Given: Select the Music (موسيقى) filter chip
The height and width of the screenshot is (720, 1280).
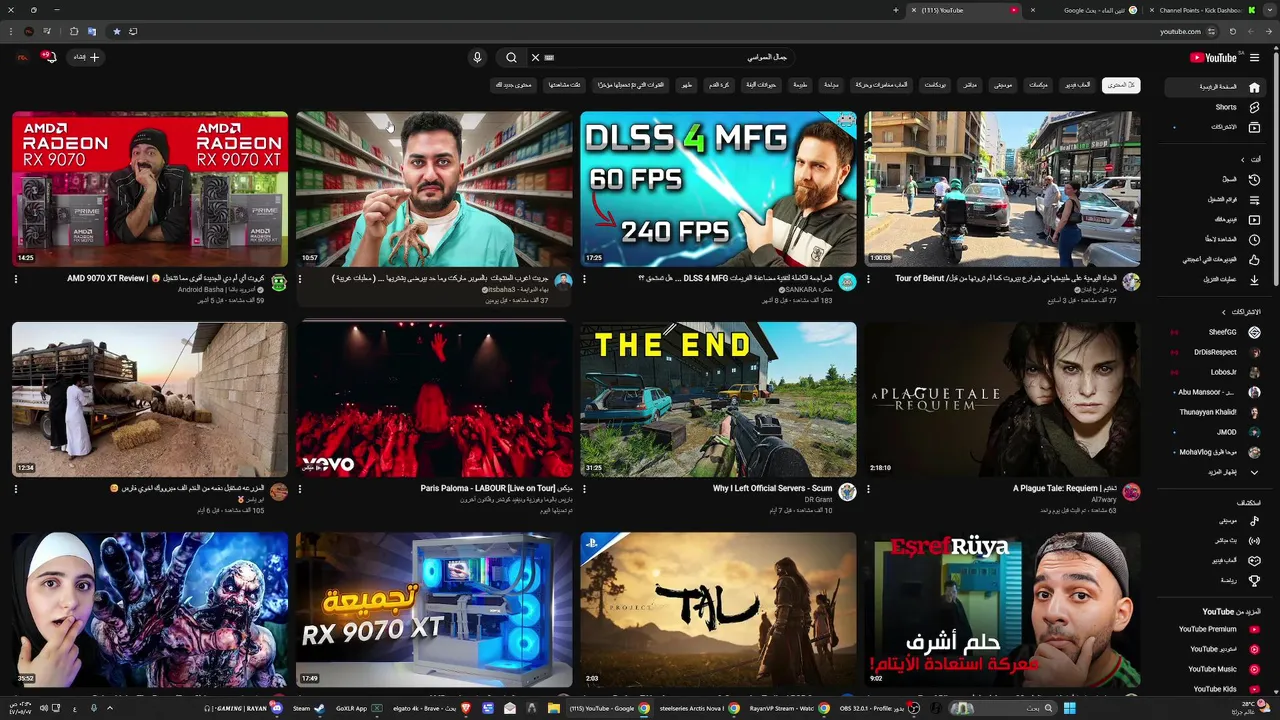Looking at the screenshot, I should click(1002, 85).
